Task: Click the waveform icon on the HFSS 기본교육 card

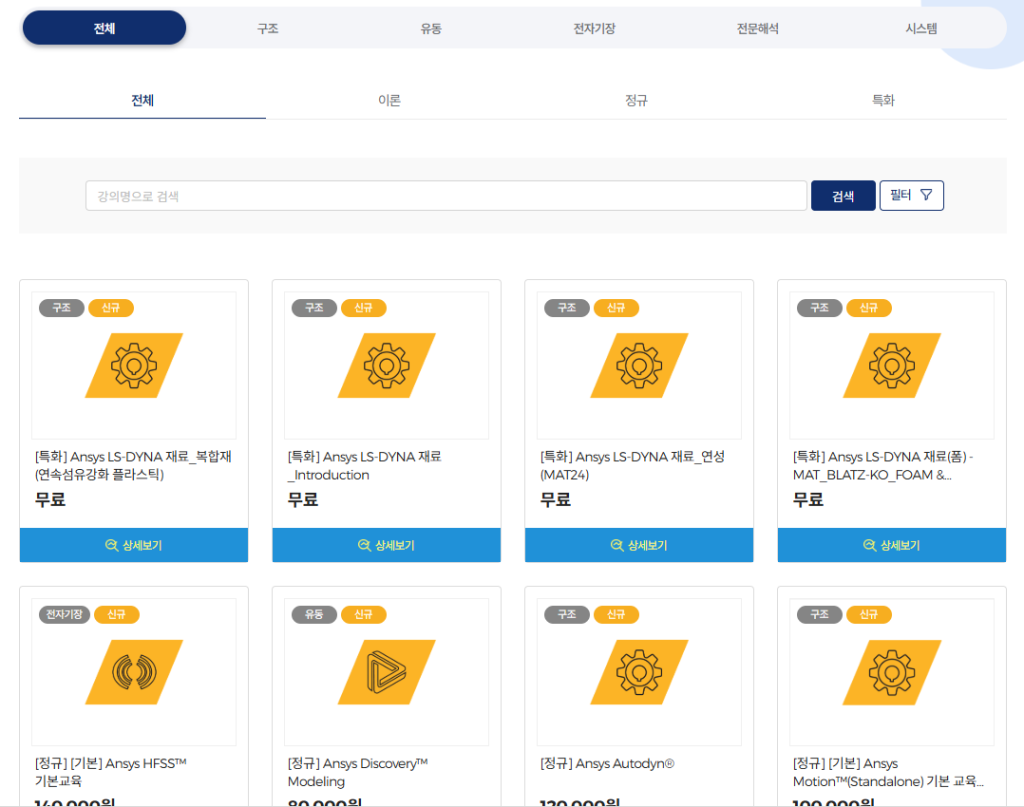Action: coord(134,671)
